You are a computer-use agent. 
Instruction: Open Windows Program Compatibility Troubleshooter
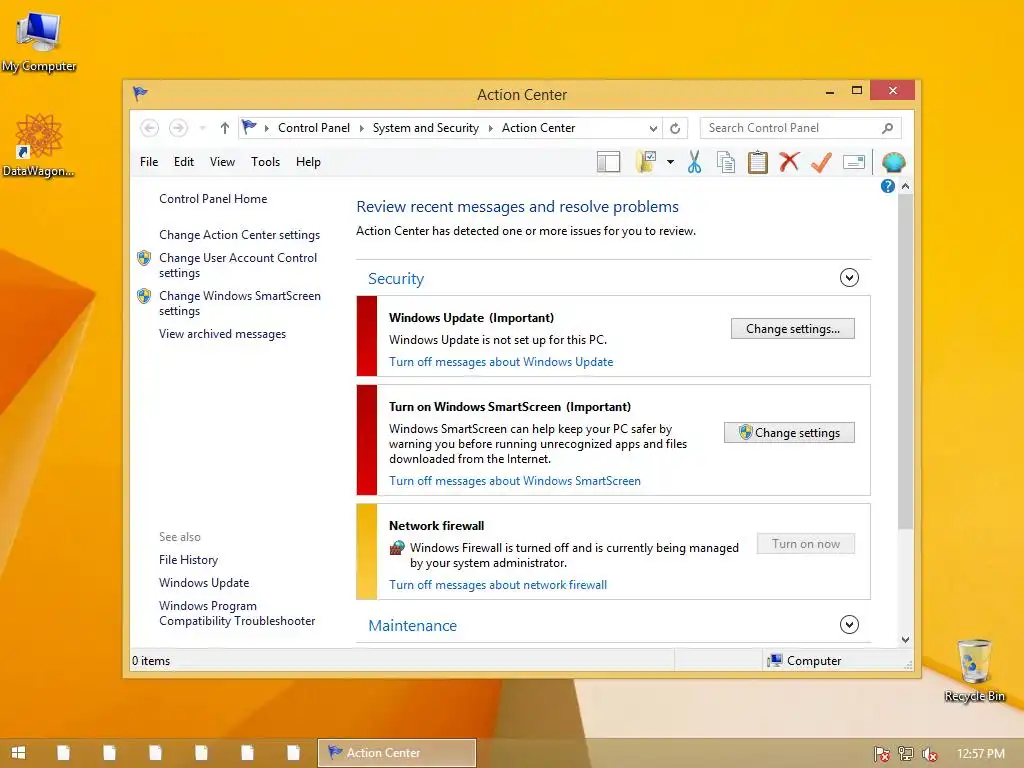[x=237, y=613]
